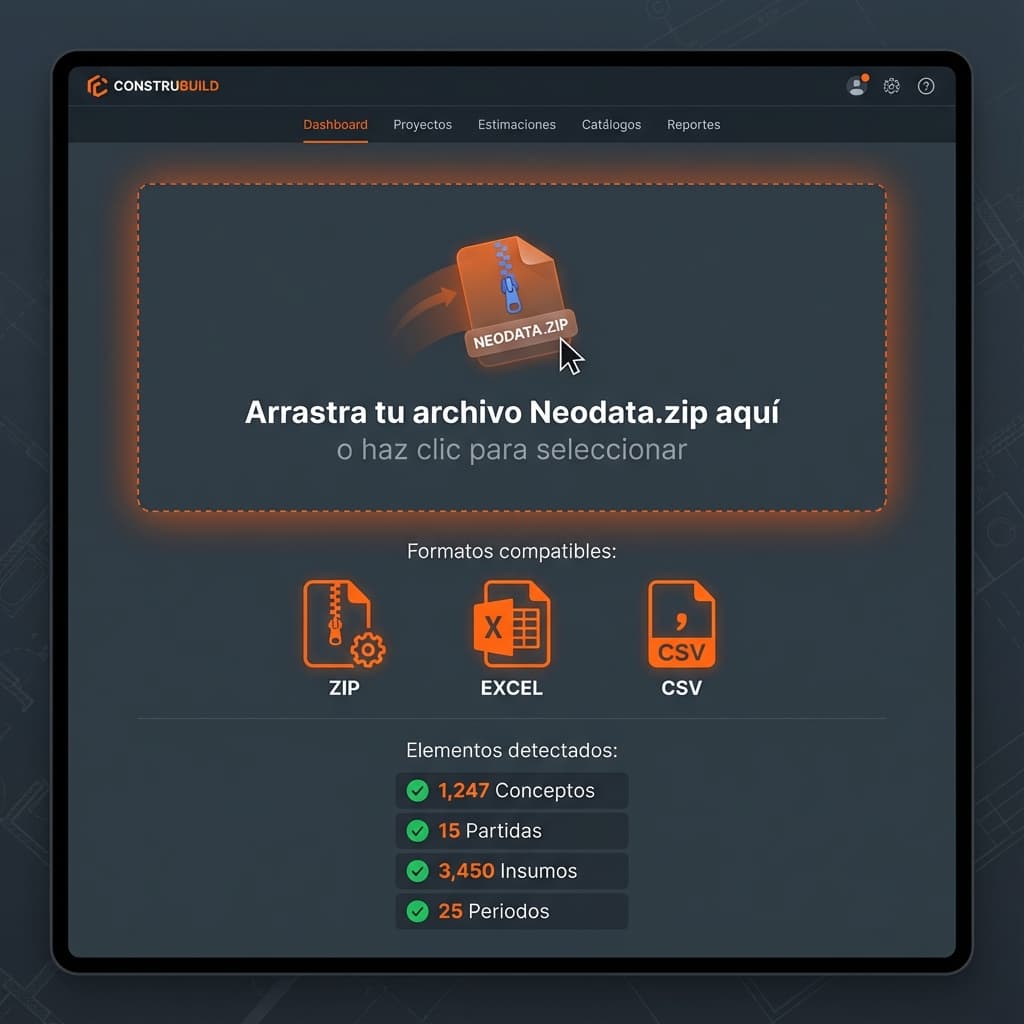Screen dimensions: 1024x1024
Task: Select the Dashboard tab
Action: point(335,124)
